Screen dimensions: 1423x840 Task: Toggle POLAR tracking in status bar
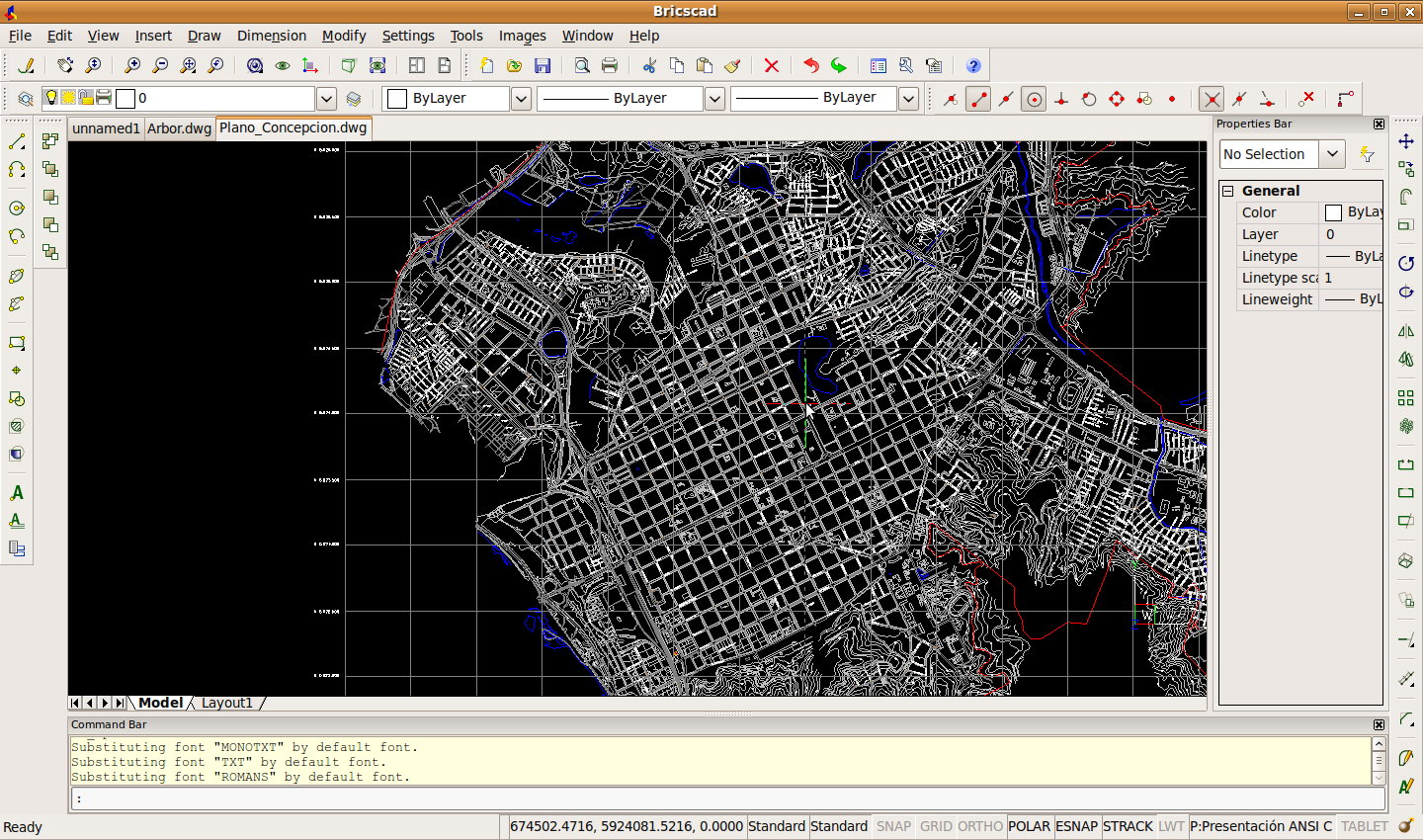click(1029, 826)
